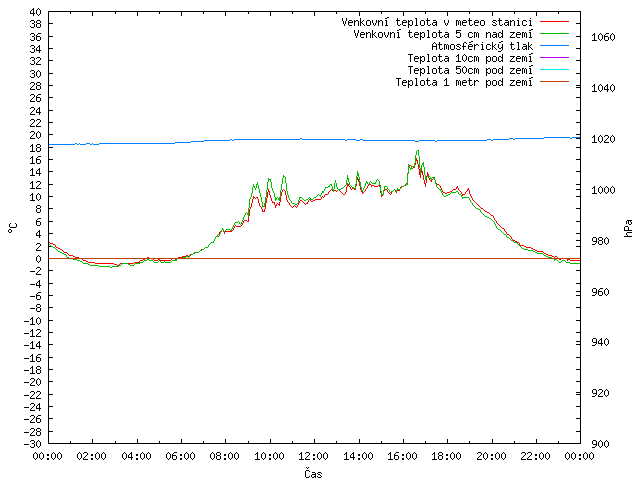Click the left axis value '20'

[x=36, y=135]
